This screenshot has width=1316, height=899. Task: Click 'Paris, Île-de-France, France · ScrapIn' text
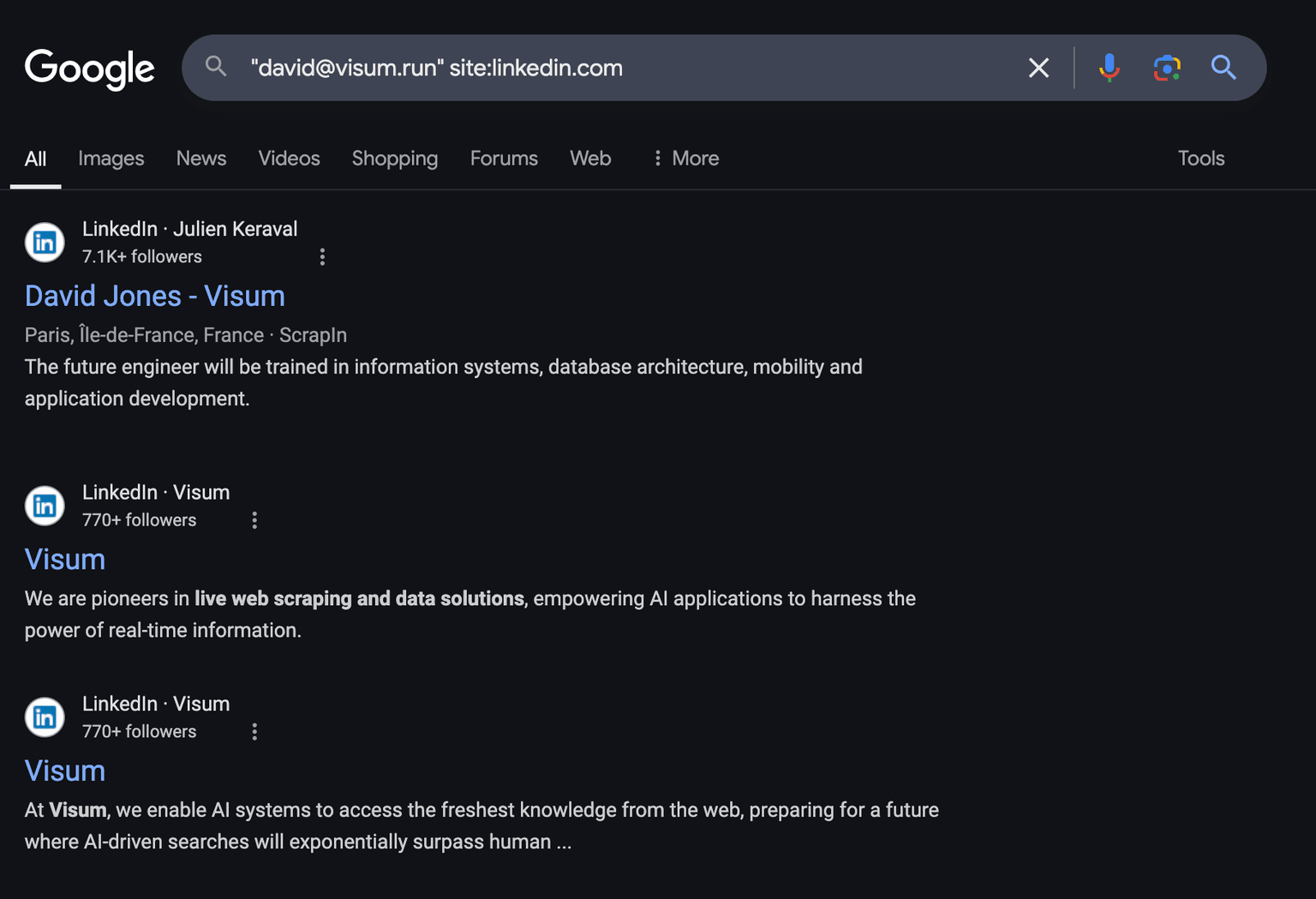pos(186,335)
